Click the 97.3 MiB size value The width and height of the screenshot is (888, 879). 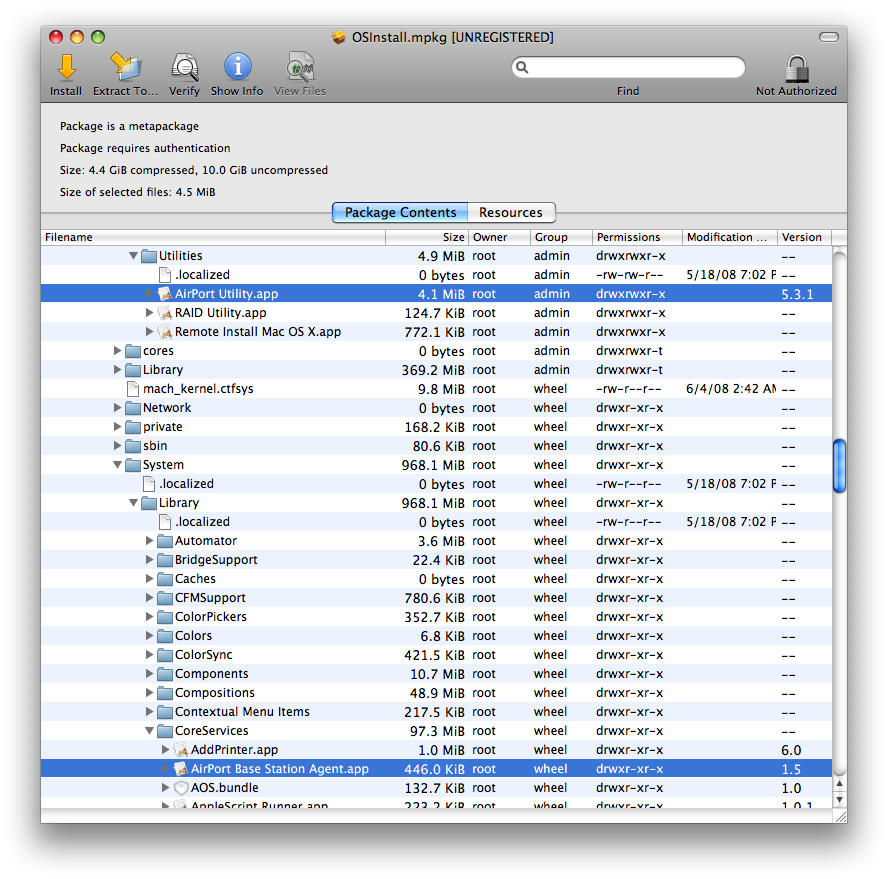pos(437,731)
